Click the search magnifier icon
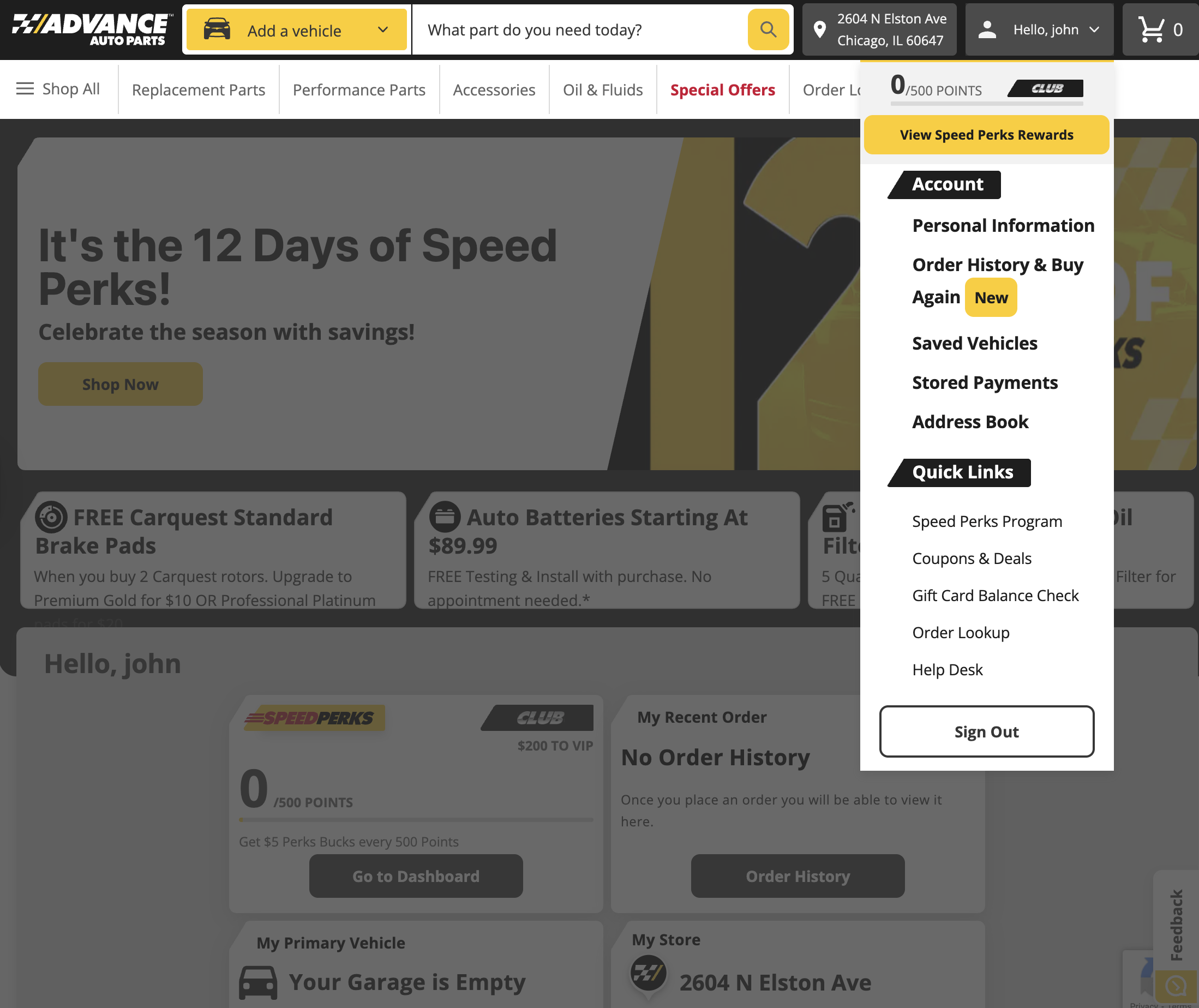 (x=768, y=29)
